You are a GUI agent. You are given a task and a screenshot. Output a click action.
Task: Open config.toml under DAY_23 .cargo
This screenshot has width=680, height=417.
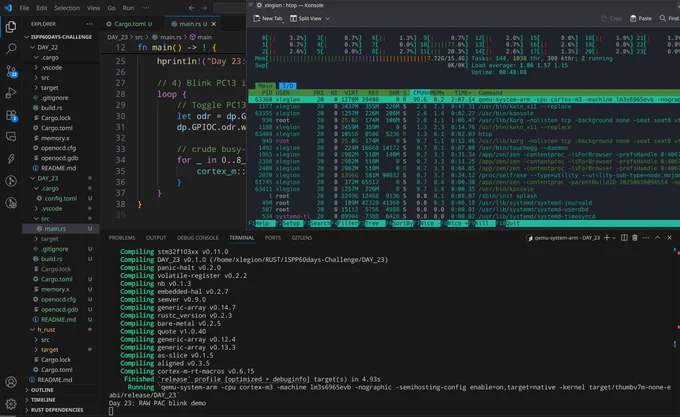(x=61, y=198)
